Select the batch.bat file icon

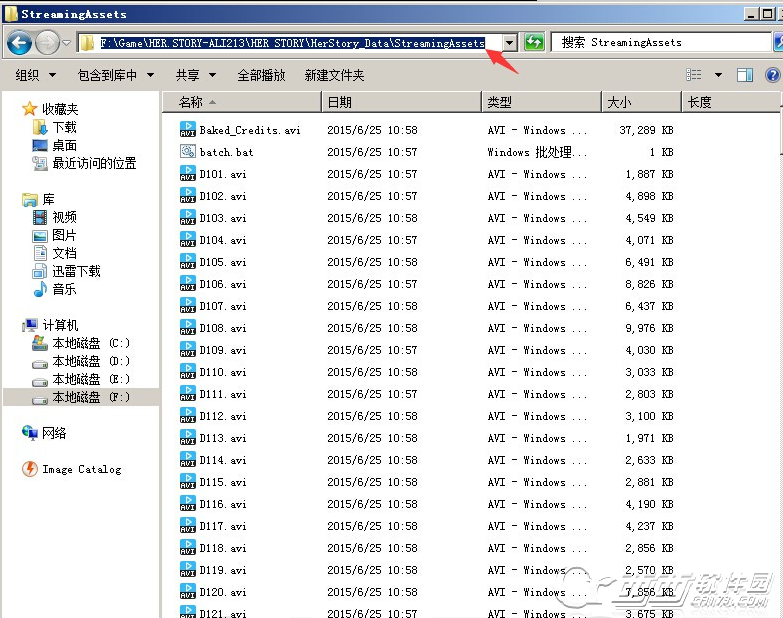(x=188, y=151)
